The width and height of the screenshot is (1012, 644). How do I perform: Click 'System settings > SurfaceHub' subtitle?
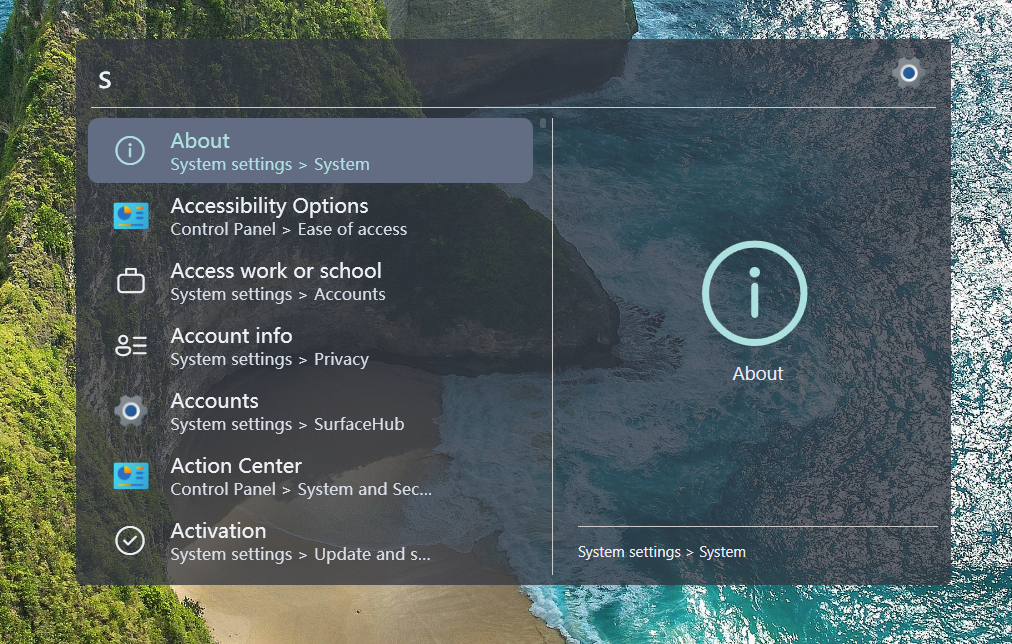click(x=287, y=424)
